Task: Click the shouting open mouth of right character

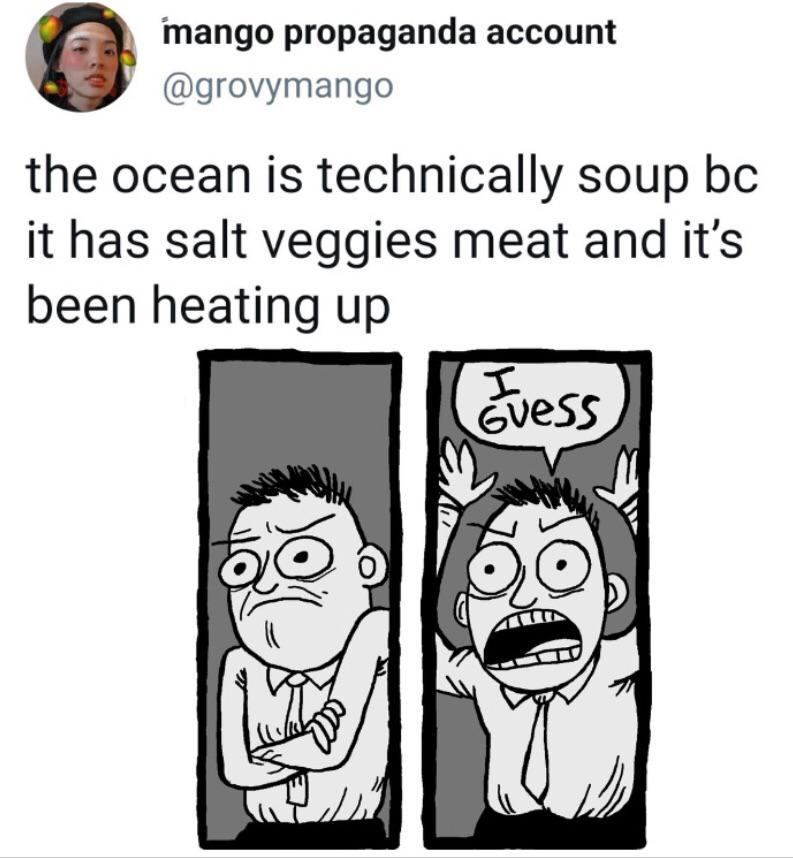Action: (x=534, y=639)
